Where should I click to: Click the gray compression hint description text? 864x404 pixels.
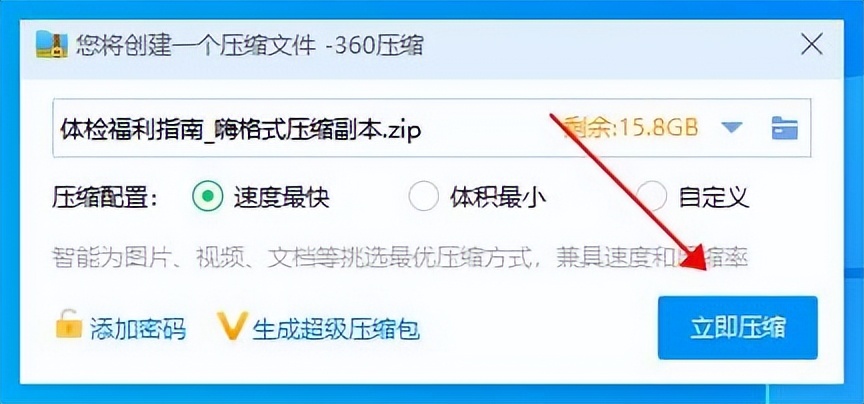[x=403, y=257]
